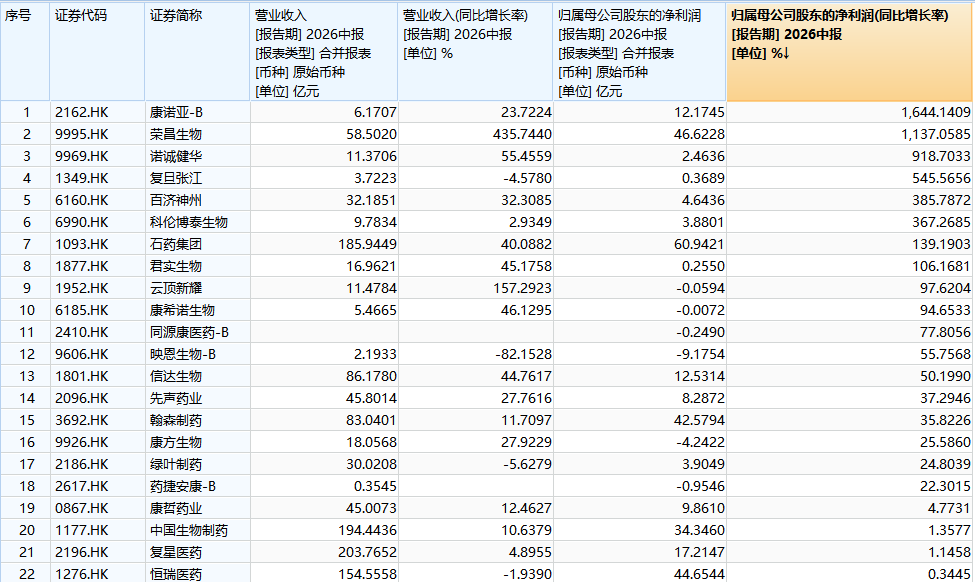Click revenue value 185.9449
975x582 pixels.
(x=367, y=244)
